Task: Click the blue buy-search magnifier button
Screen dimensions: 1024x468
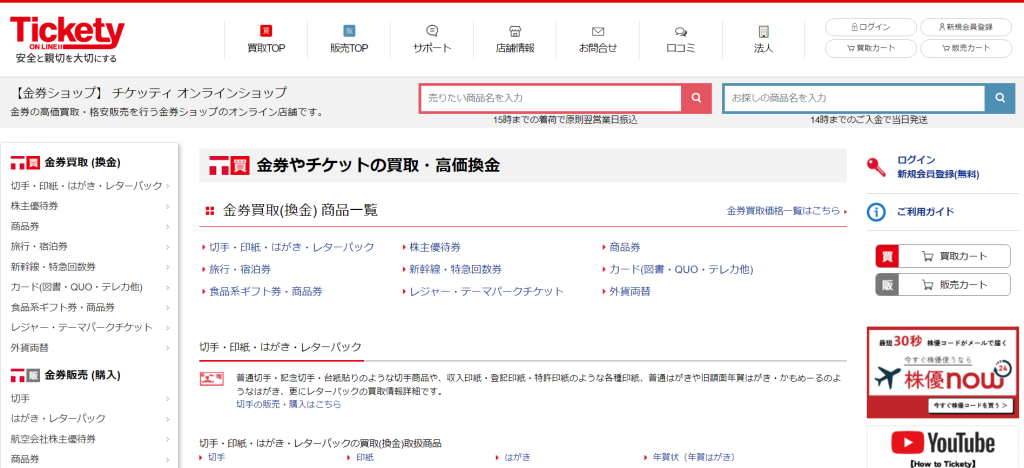Action: [999, 98]
